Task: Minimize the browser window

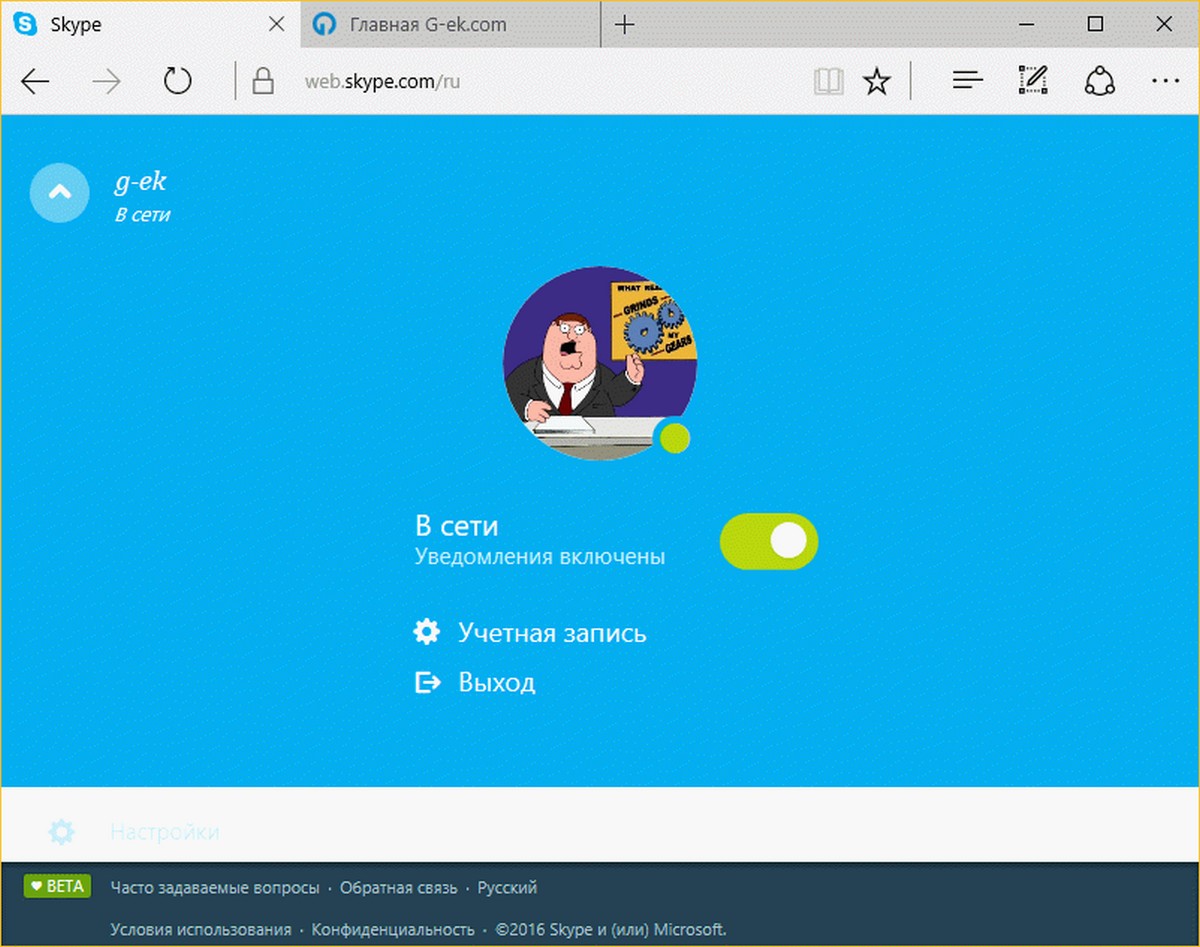Action: [x=1027, y=24]
